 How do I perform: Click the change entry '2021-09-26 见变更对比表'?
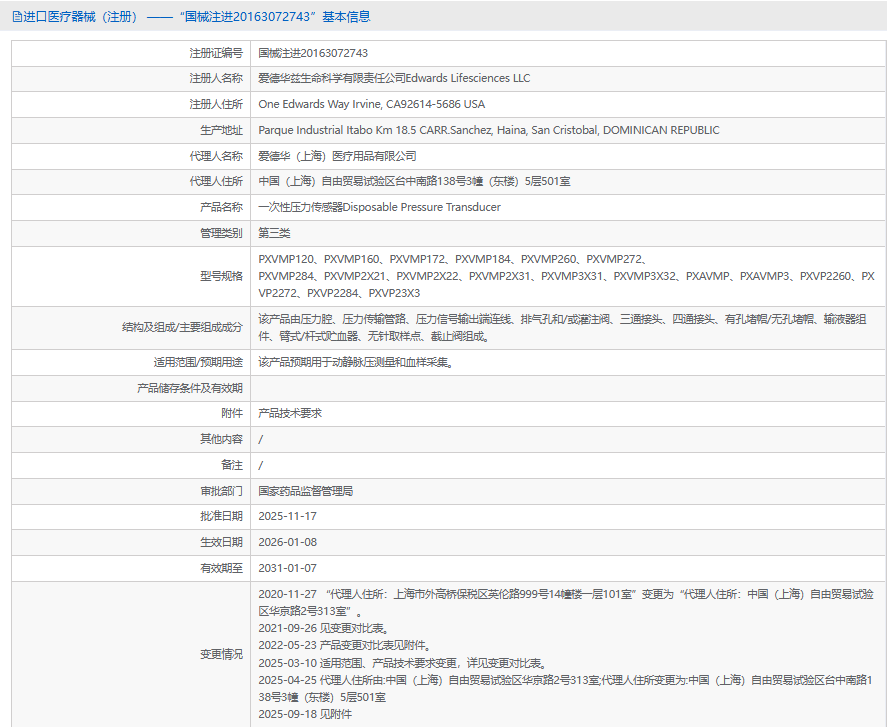323,629
